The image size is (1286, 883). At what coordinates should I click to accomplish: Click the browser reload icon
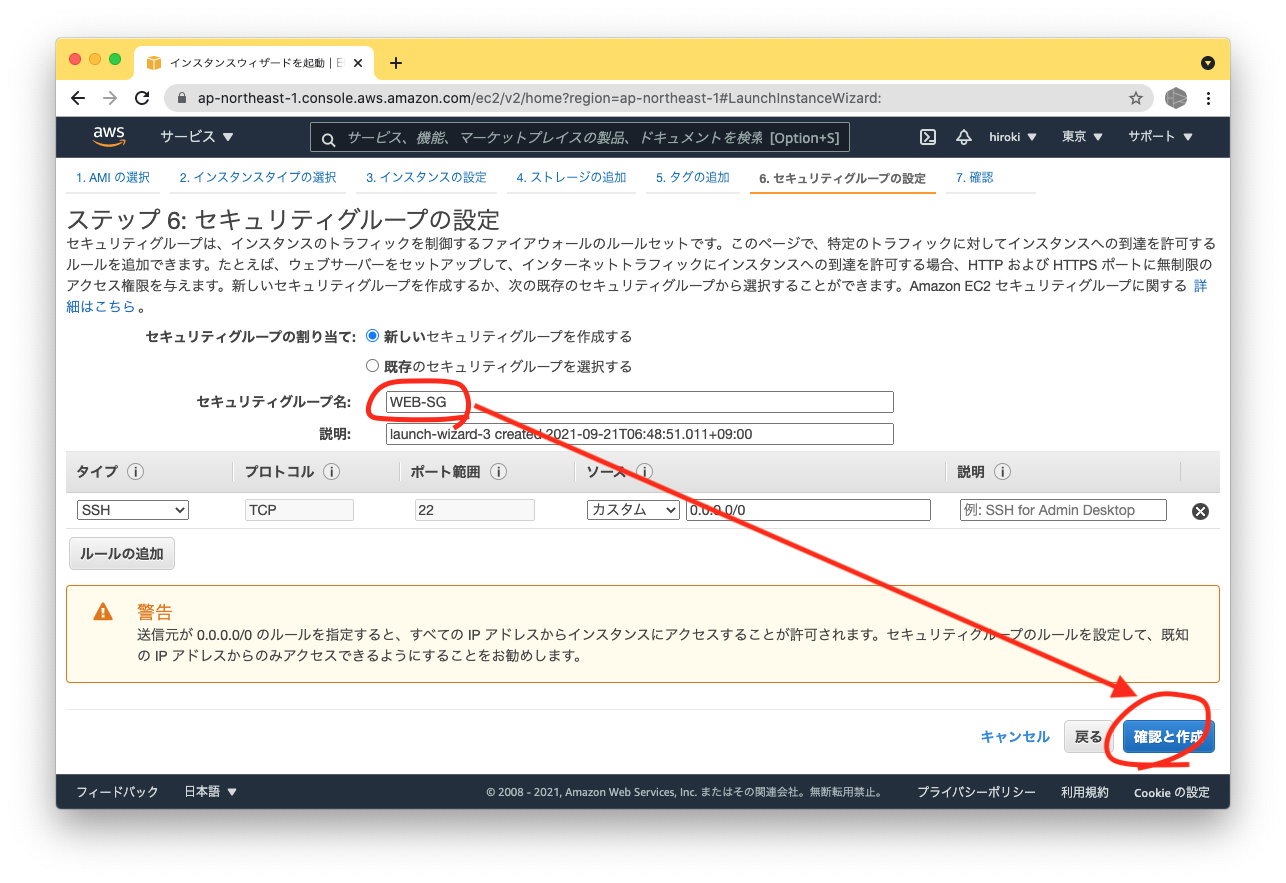click(x=142, y=99)
